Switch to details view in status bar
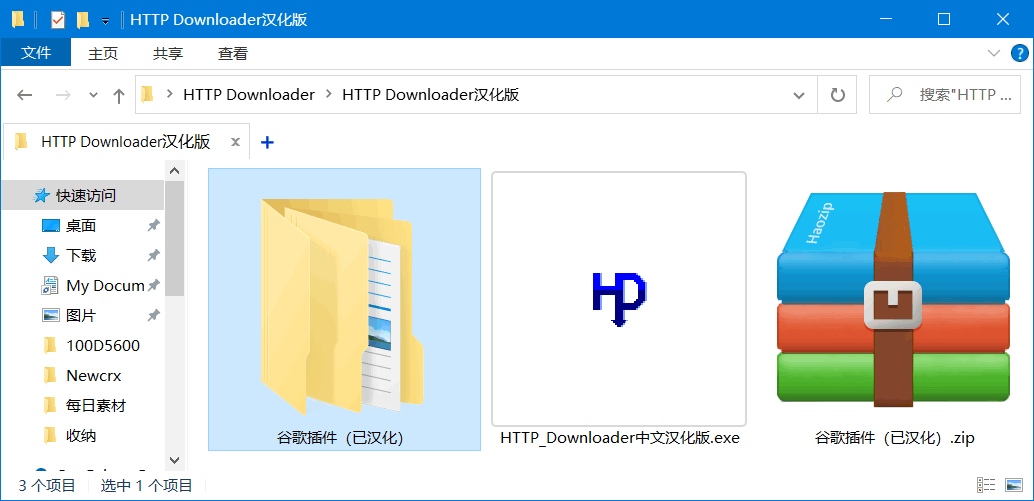The width and height of the screenshot is (1034, 501). click(x=985, y=485)
